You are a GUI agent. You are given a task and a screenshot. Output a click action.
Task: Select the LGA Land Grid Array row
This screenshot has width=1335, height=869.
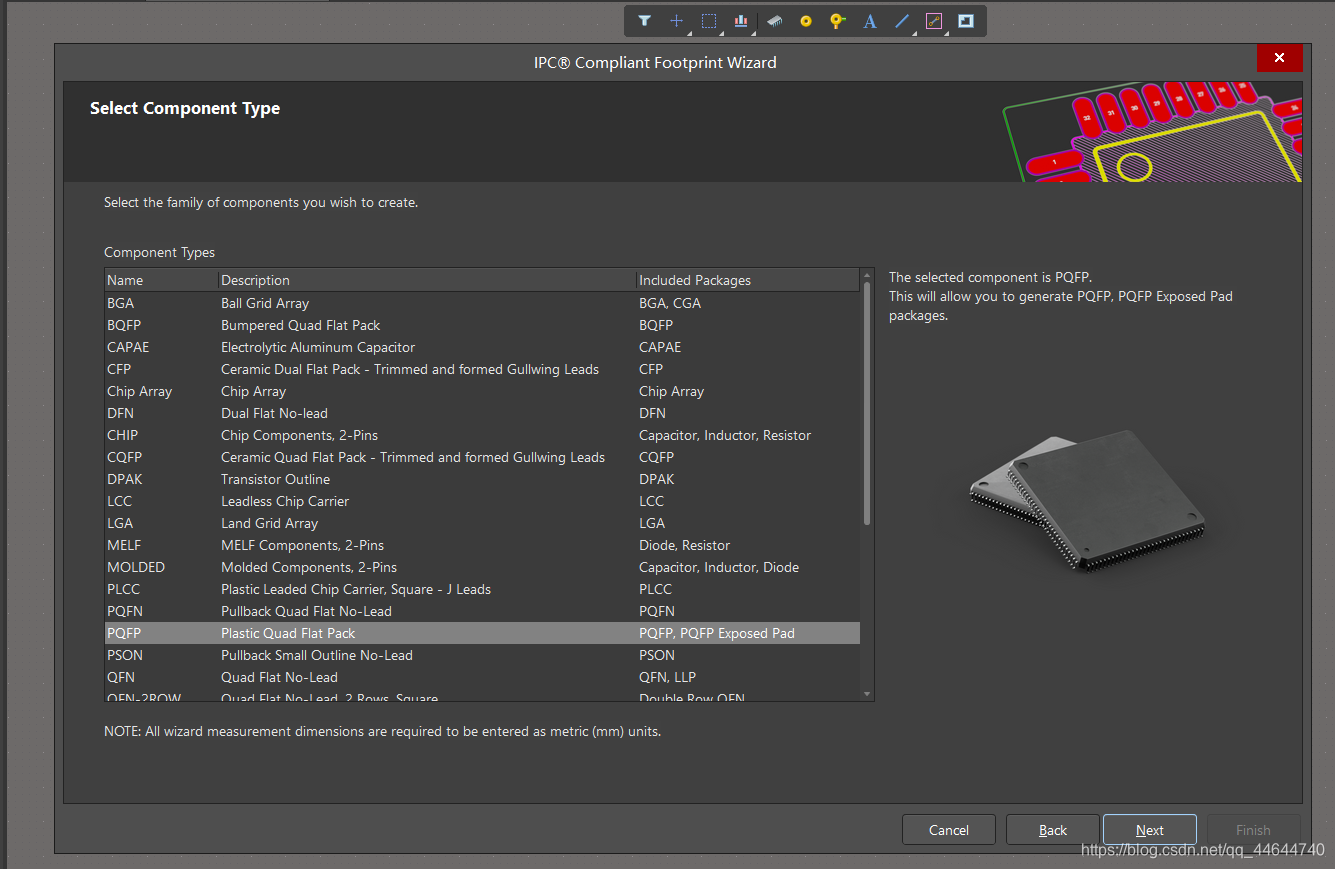482,523
